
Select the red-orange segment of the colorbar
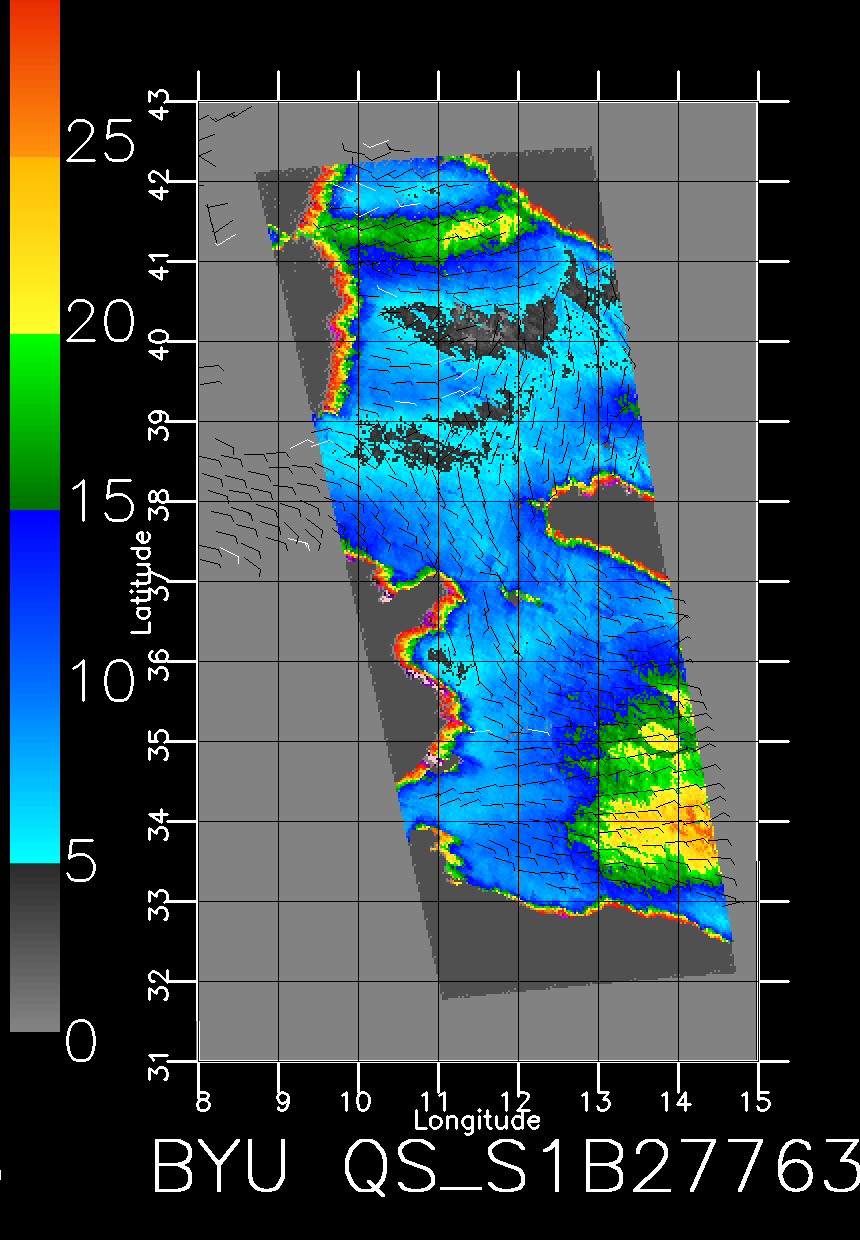pos(35,78)
